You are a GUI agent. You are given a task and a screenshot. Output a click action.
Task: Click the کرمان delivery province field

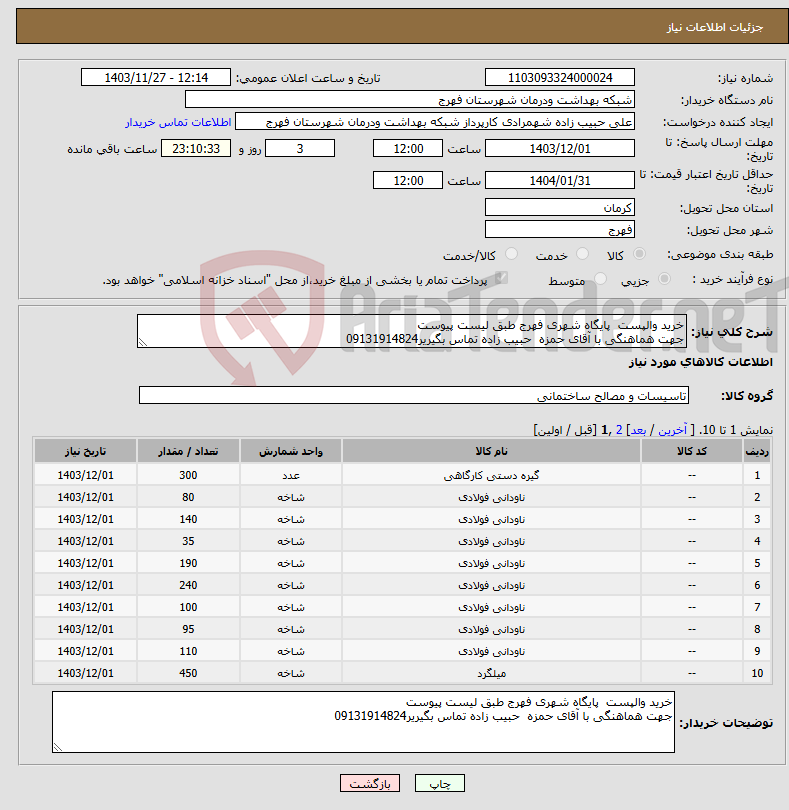point(560,208)
